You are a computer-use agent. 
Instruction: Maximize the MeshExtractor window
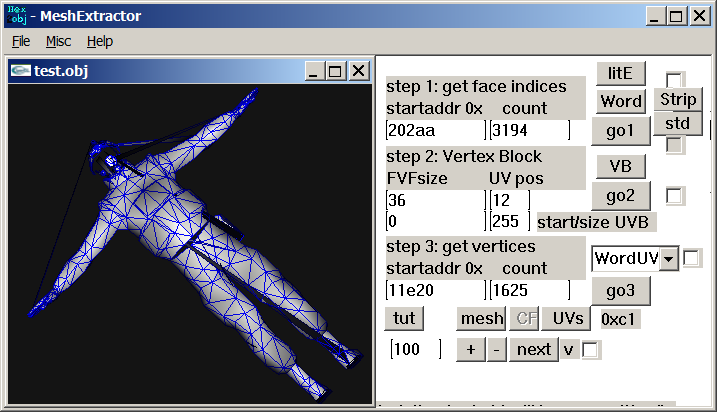tap(676, 16)
